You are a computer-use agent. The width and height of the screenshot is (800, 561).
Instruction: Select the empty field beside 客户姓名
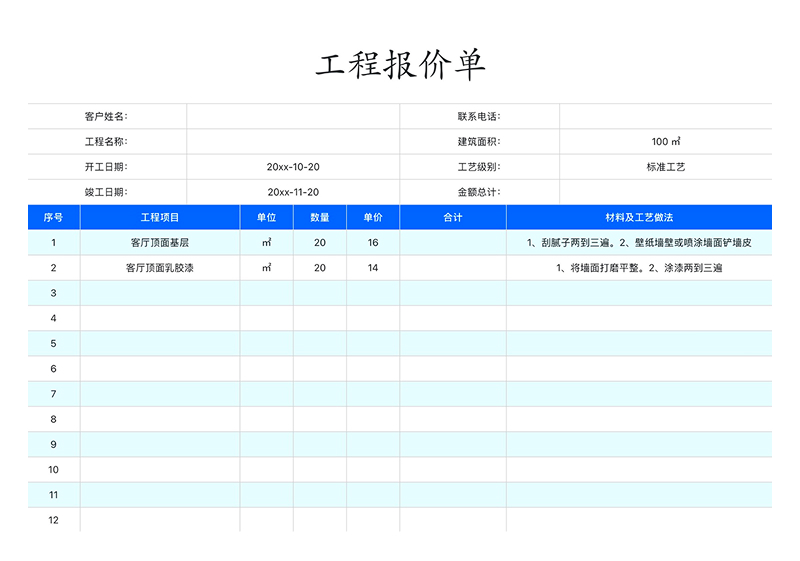[x=293, y=117]
